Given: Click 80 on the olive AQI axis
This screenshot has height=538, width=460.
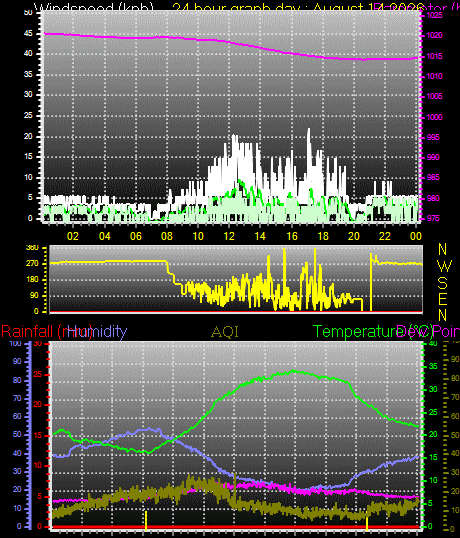Looking at the screenshot, I should coord(455,378).
